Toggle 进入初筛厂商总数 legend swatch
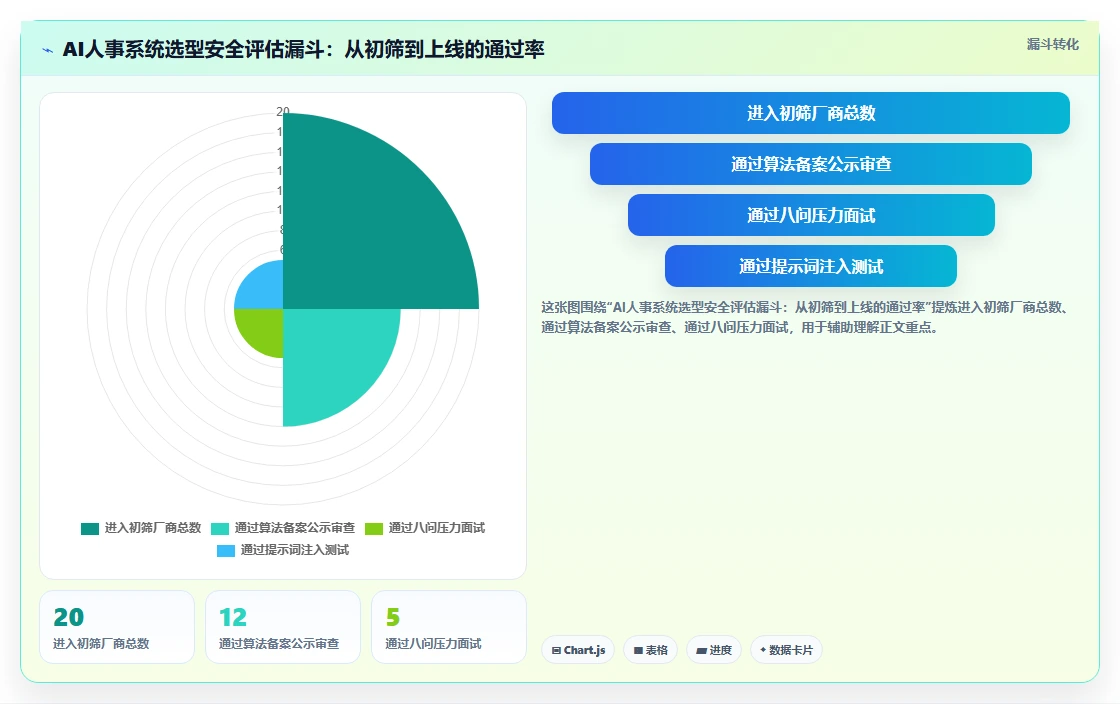1120x704 pixels. click(x=90, y=528)
